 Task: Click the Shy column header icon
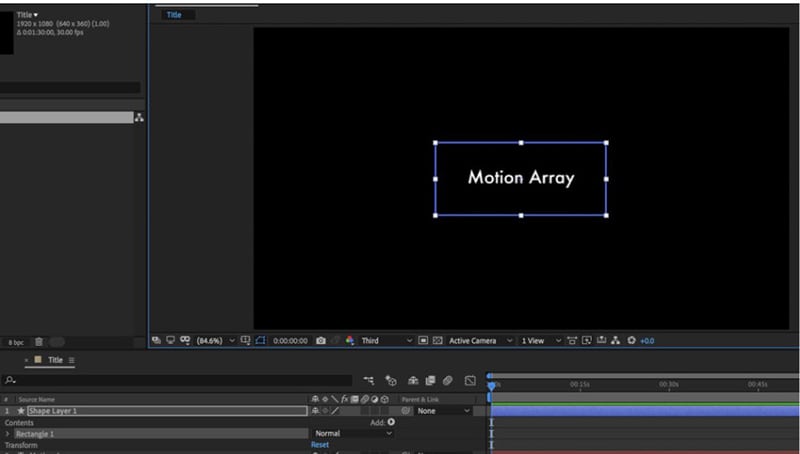click(315, 399)
